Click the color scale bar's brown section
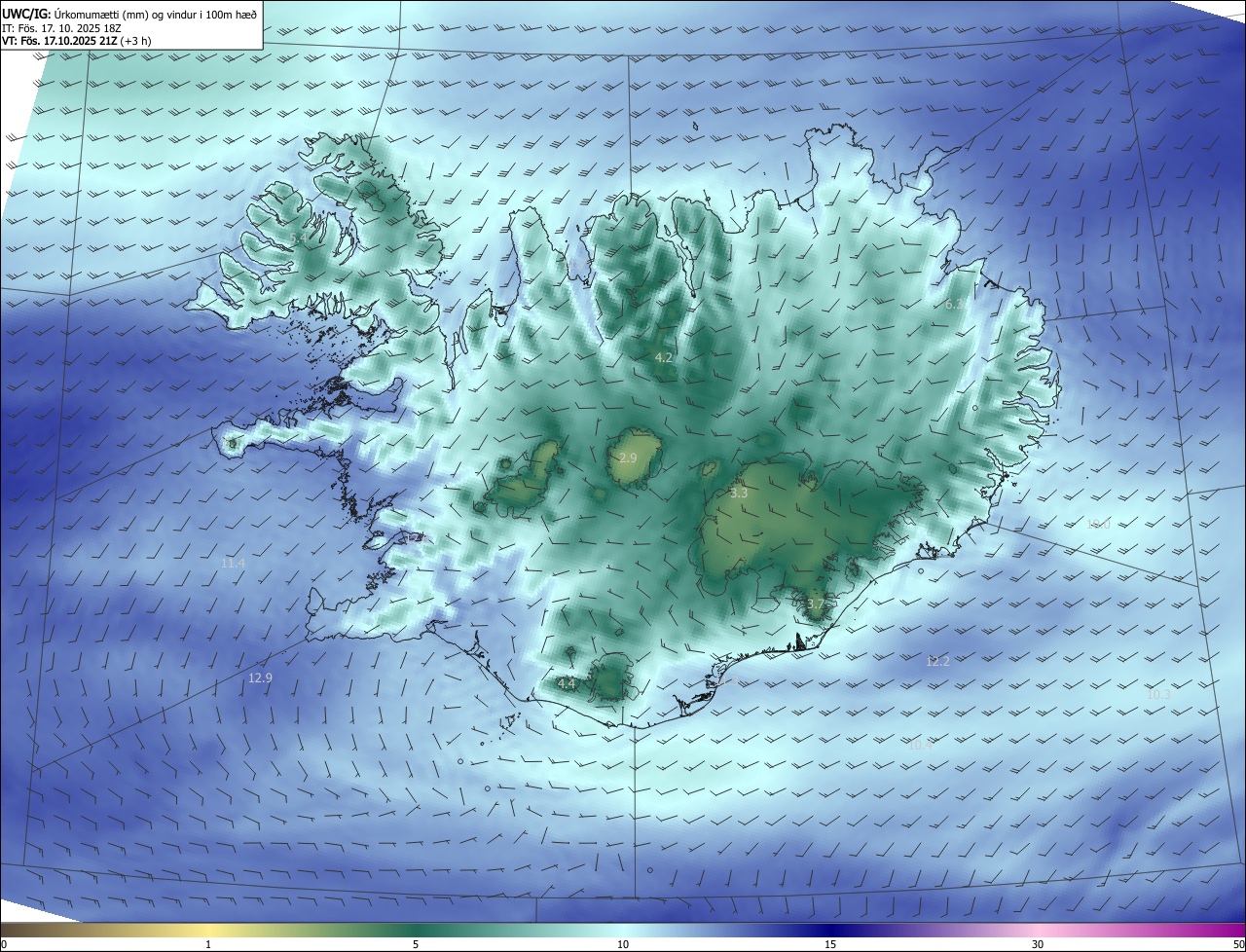1246x952 pixels. point(49,931)
